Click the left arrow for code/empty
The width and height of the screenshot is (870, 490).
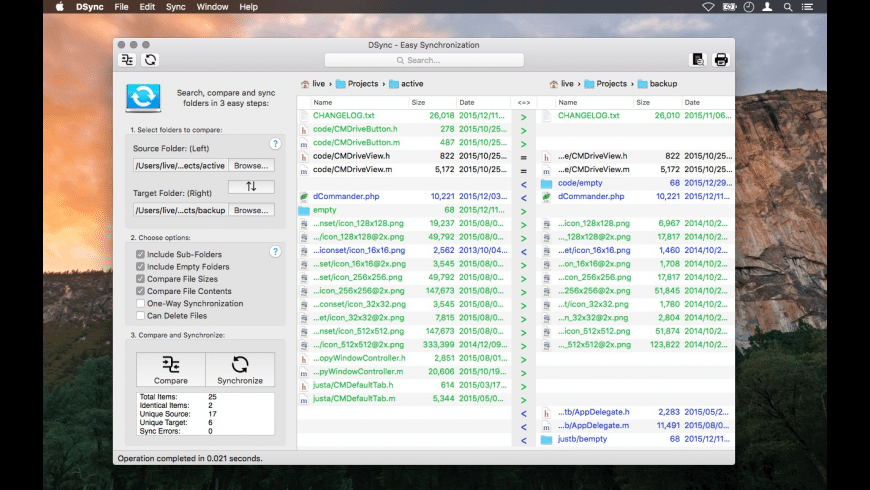pos(523,184)
